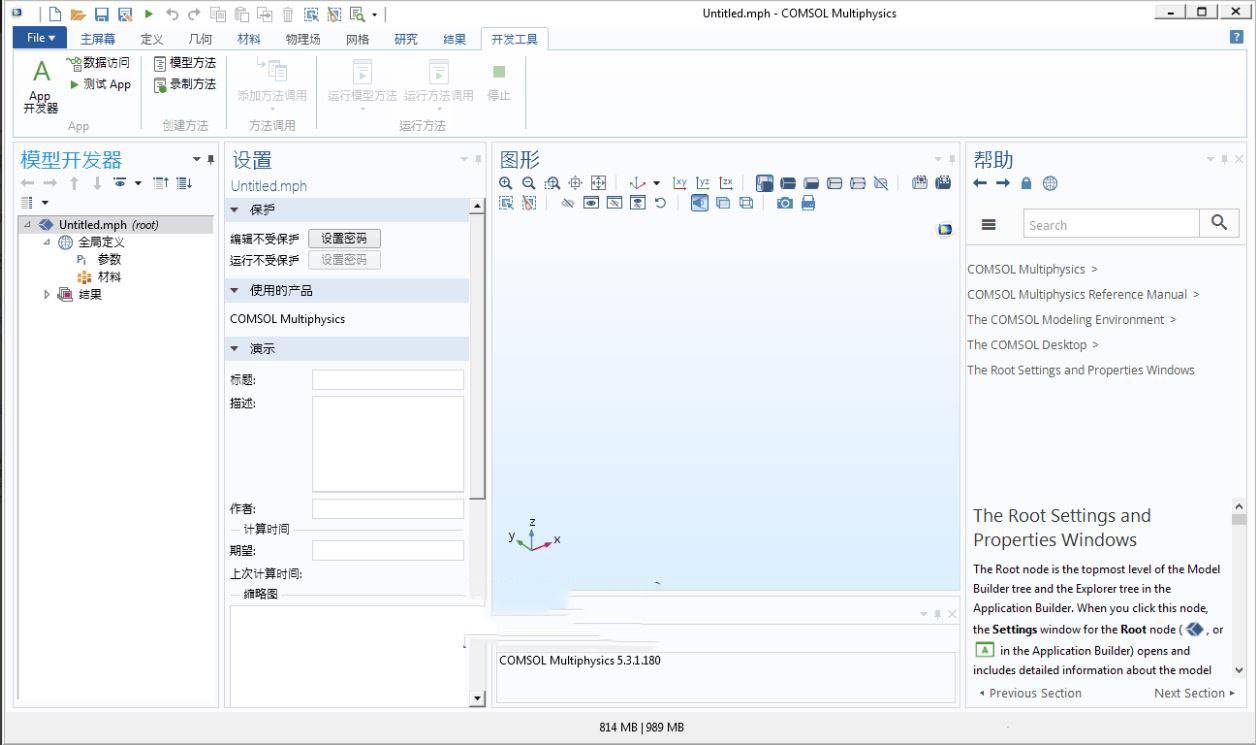Switch to the yz view
Screen dimensions: 1256x745
click(x=703, y=183)
